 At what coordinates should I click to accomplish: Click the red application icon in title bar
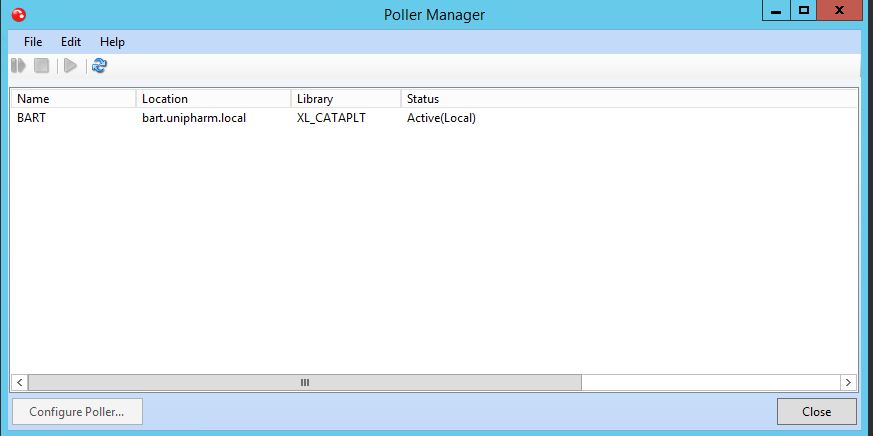click(18, 14)
